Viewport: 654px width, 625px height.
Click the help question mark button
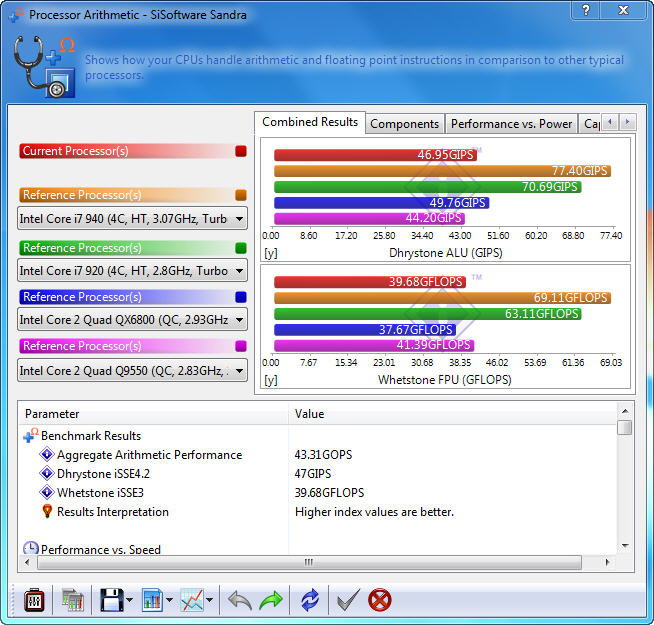pos(586,10)
